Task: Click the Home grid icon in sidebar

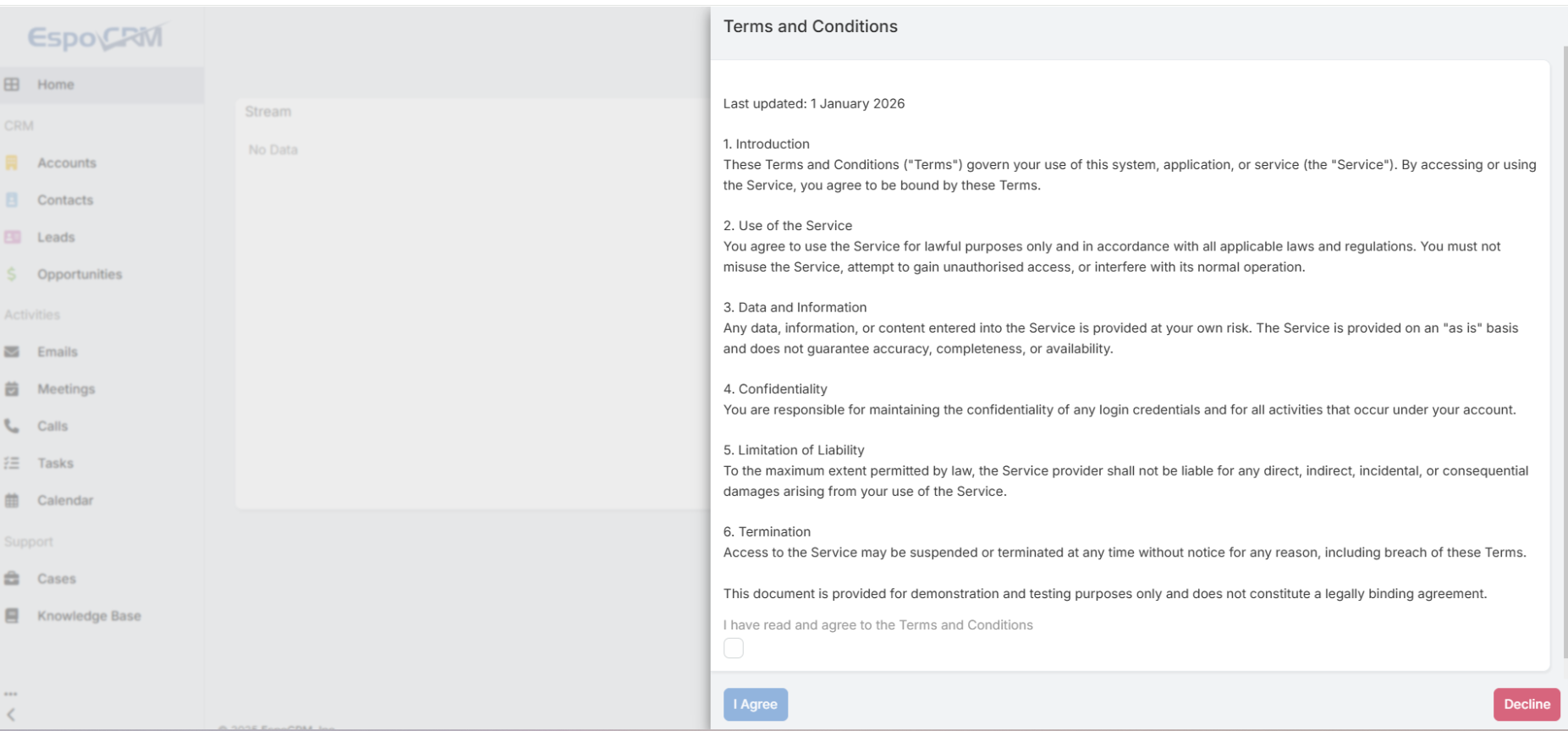Action: [12, 85]
